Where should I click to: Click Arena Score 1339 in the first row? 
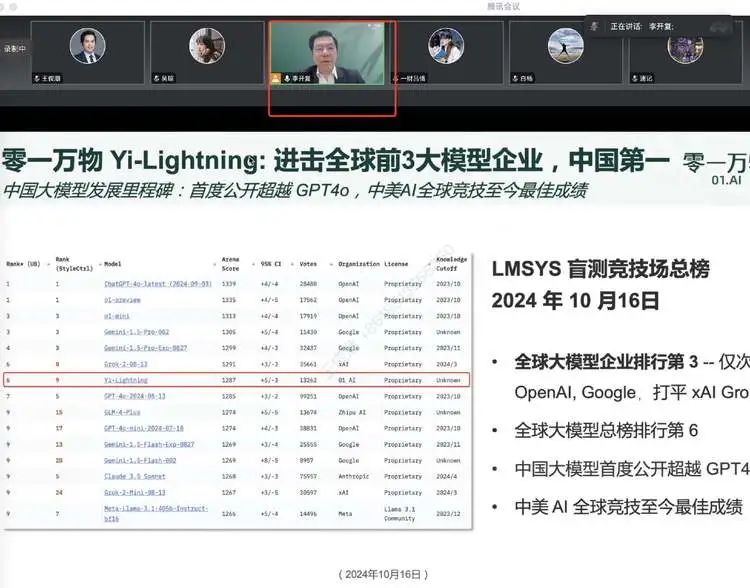click(x=229, y=284)
